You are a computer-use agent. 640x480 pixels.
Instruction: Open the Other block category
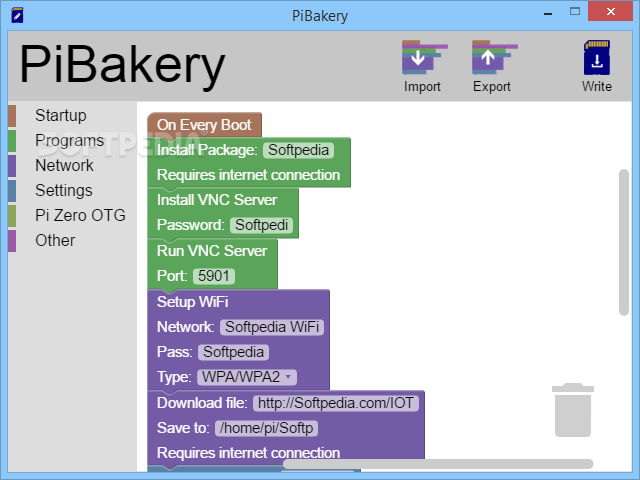[55, 240]
